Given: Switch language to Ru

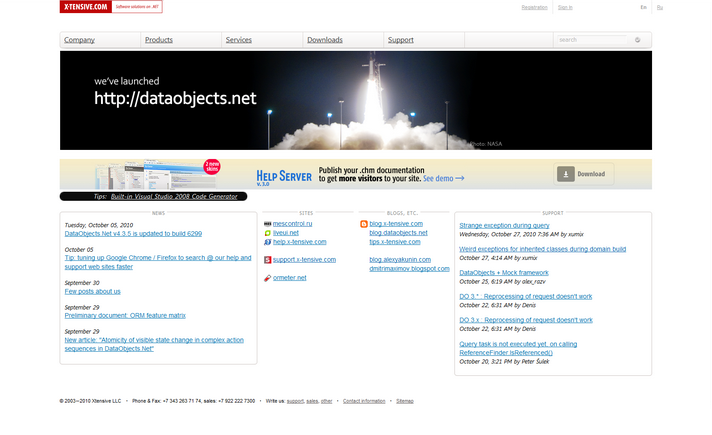Looking at the screenshot, I should coord(660,7).
